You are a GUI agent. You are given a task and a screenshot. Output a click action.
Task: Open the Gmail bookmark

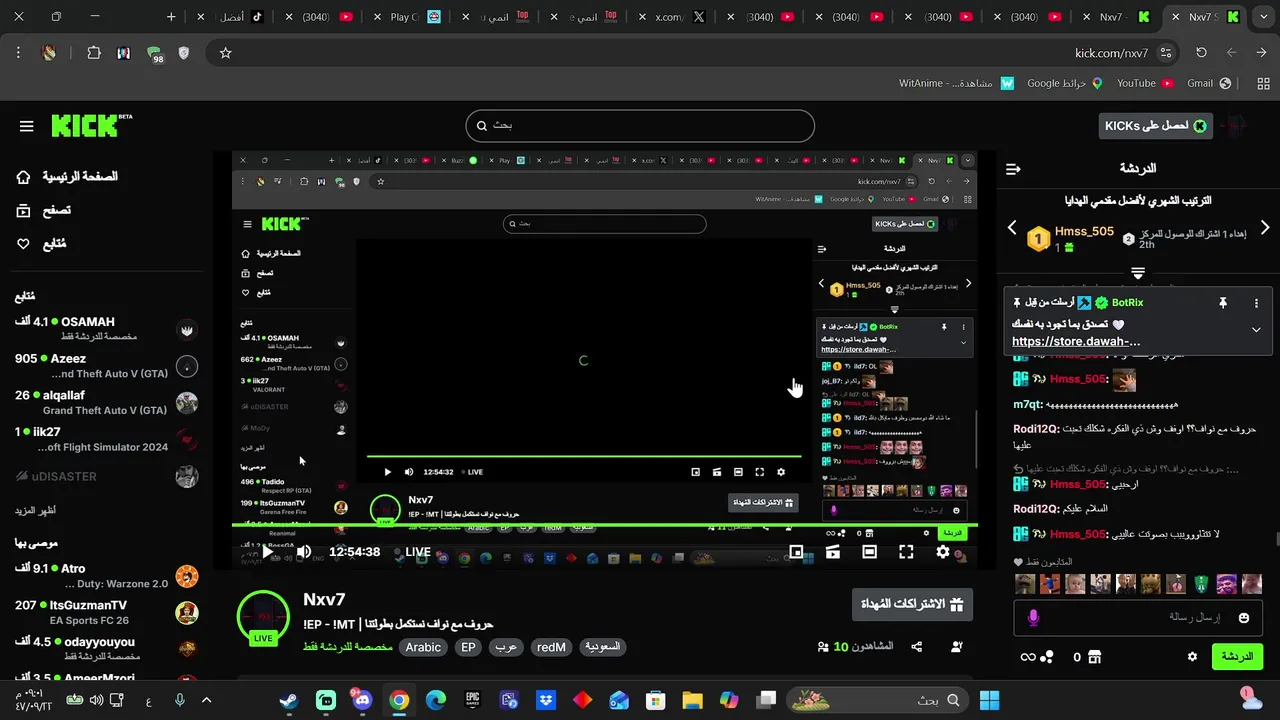click(x=1209, y=83)
